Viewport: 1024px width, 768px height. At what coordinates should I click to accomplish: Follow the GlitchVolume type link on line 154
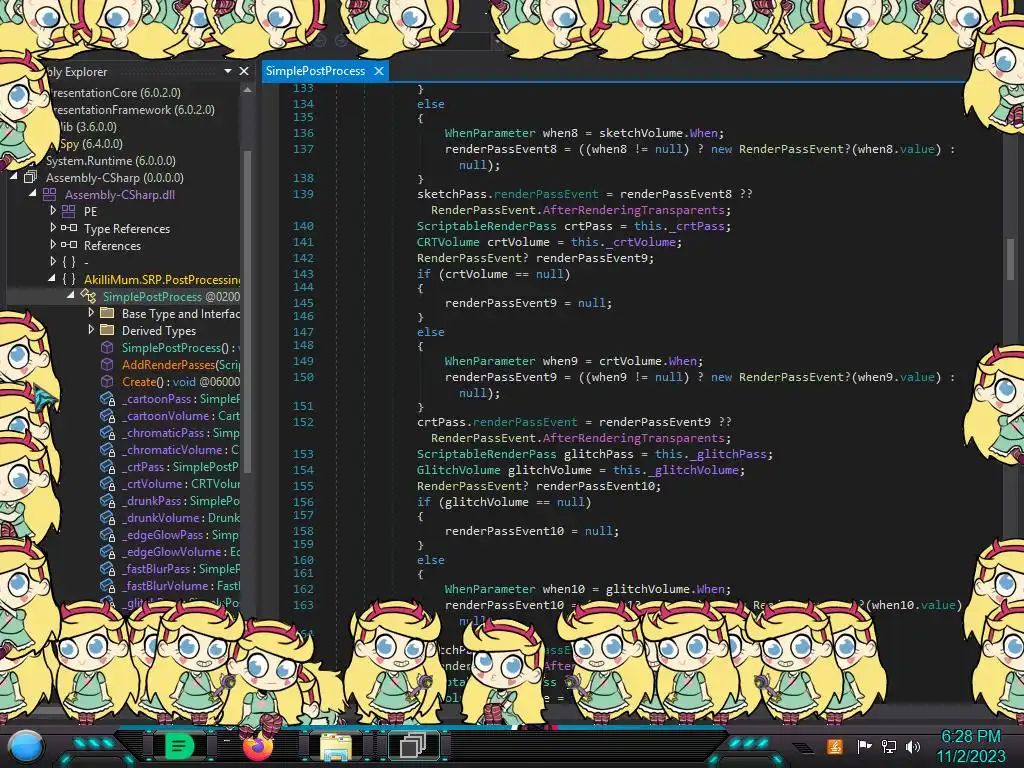click(x=458, y=470)
